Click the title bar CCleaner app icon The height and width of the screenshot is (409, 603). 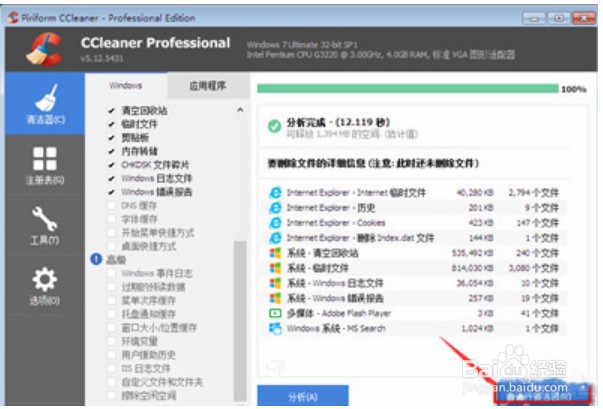point(13,18)
